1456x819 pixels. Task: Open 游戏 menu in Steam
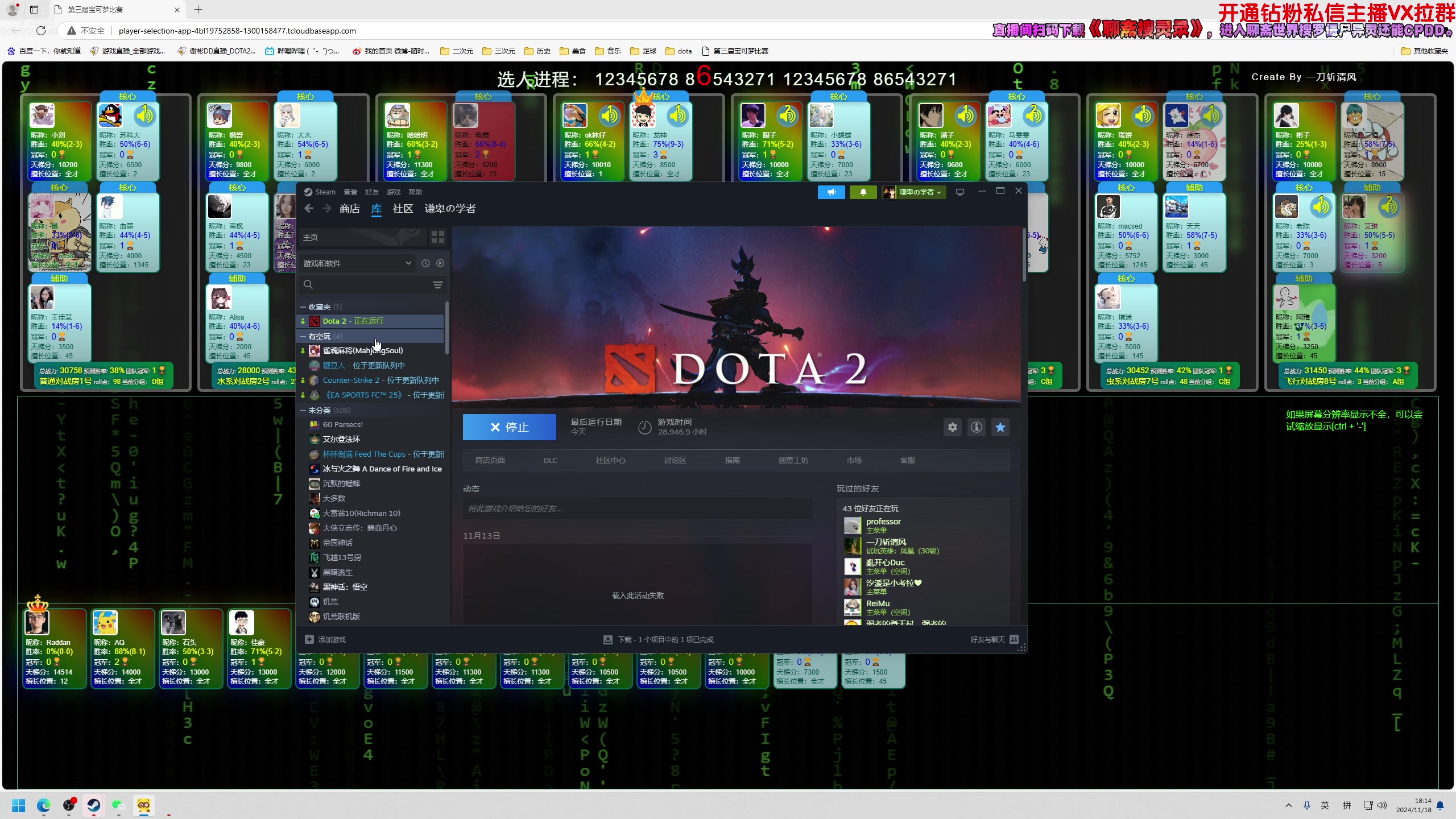click(394, 192)
